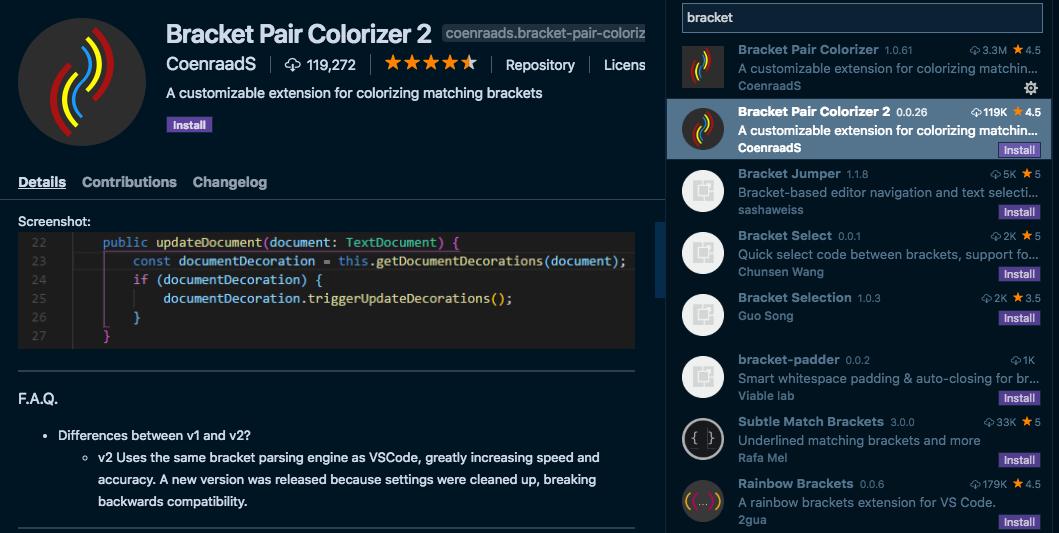
Task: Install the Subtle Match Brackets extension
Action: tap(1019, 460)
